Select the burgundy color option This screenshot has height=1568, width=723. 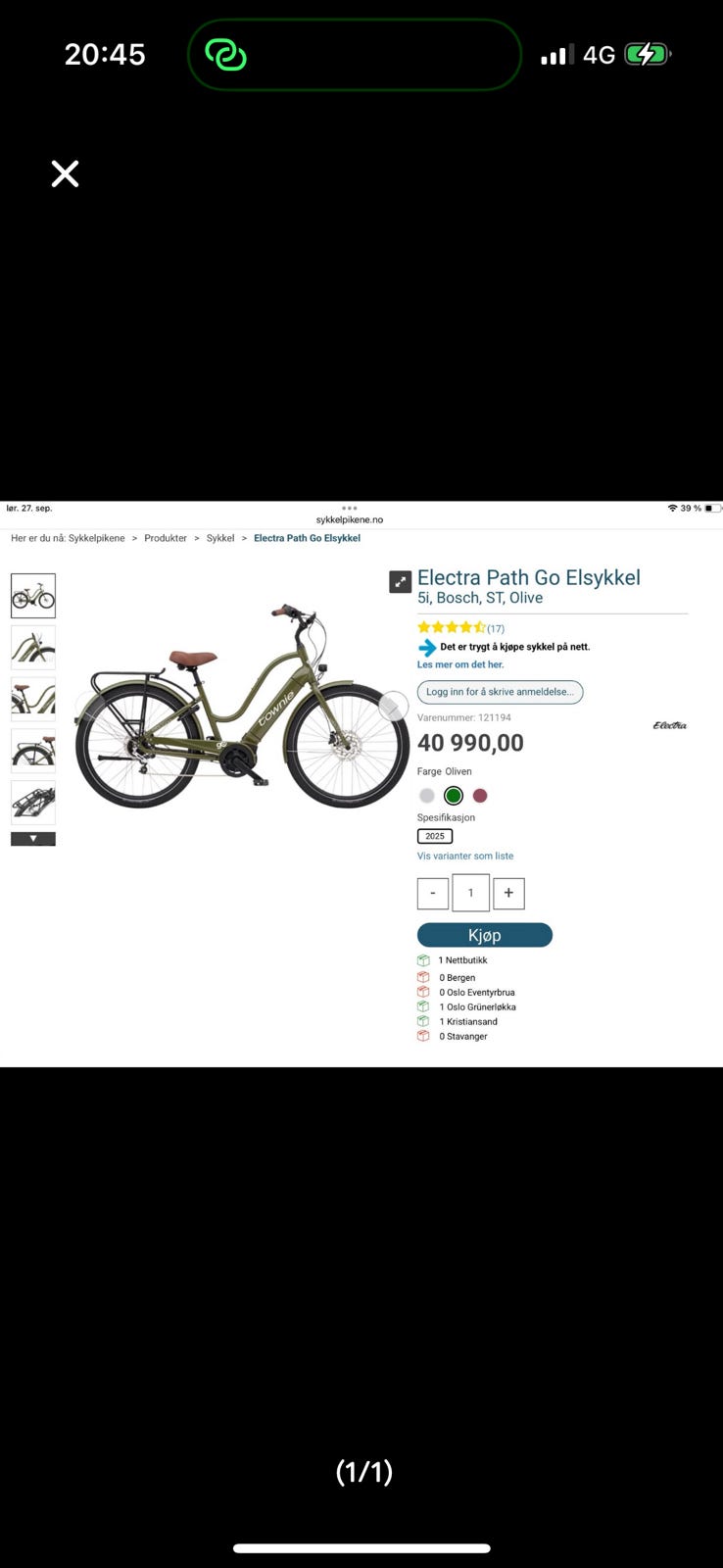(480, 796)
